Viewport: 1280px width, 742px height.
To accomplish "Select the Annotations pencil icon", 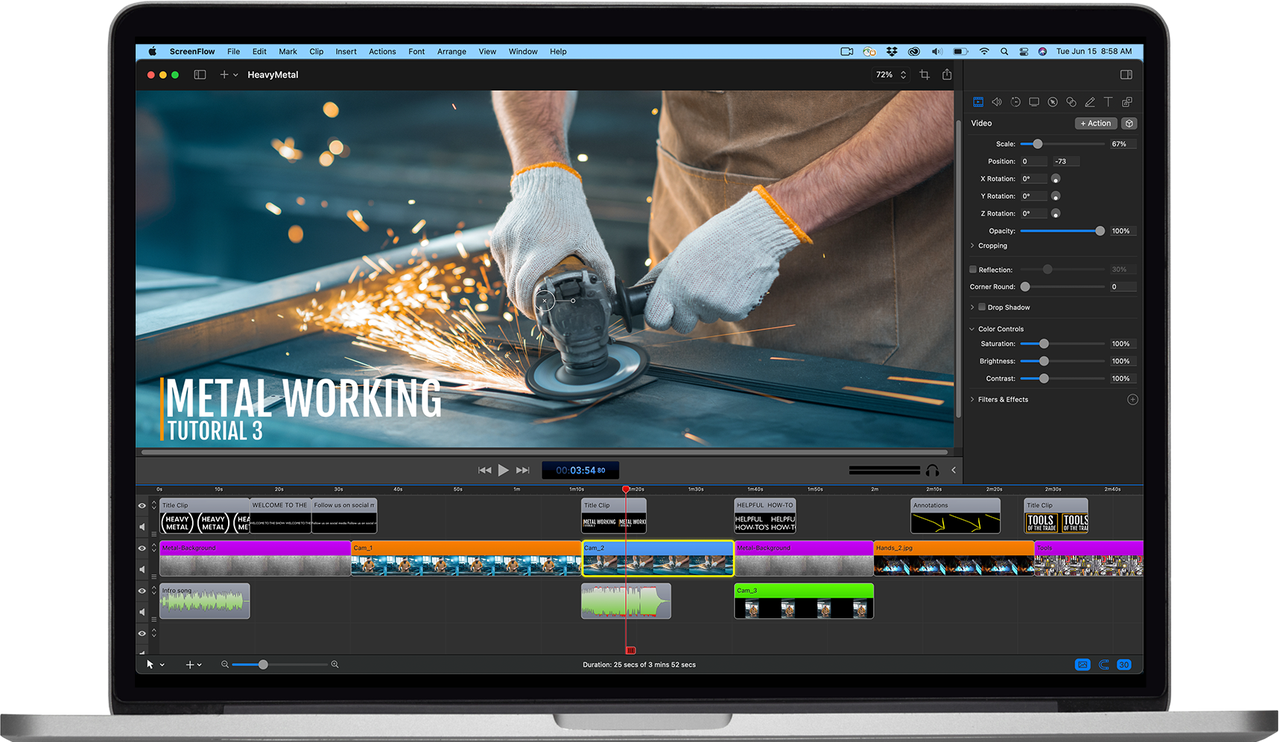I will click(x=1090, y=101).
